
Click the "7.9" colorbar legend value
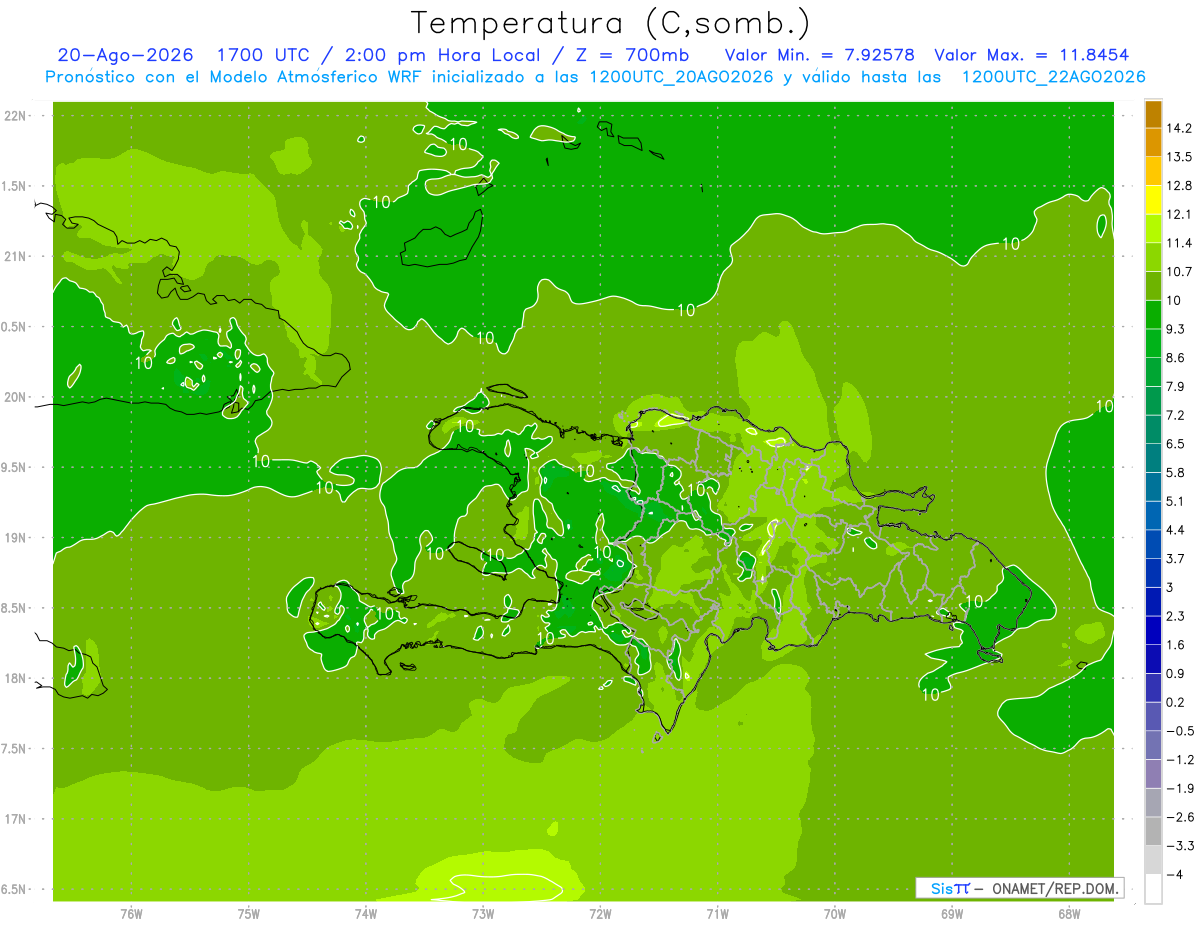[1176, 387]
